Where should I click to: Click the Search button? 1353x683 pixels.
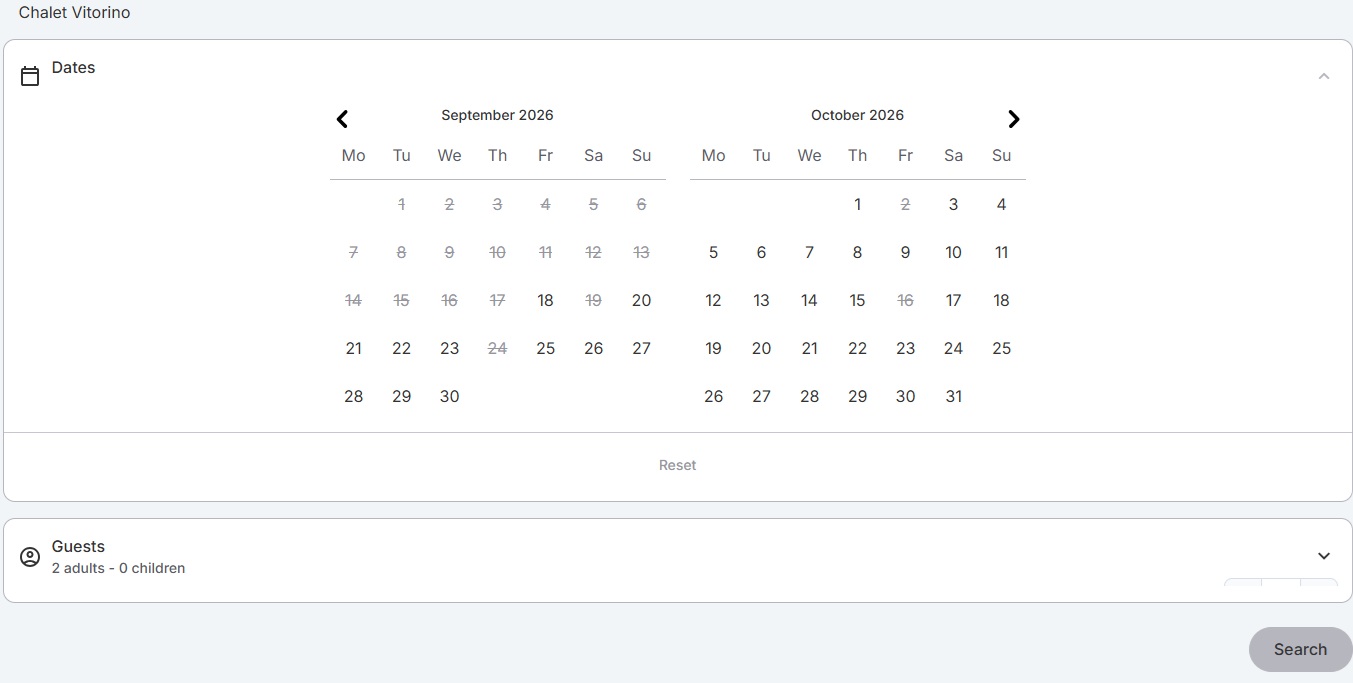tap(1300, 649)
